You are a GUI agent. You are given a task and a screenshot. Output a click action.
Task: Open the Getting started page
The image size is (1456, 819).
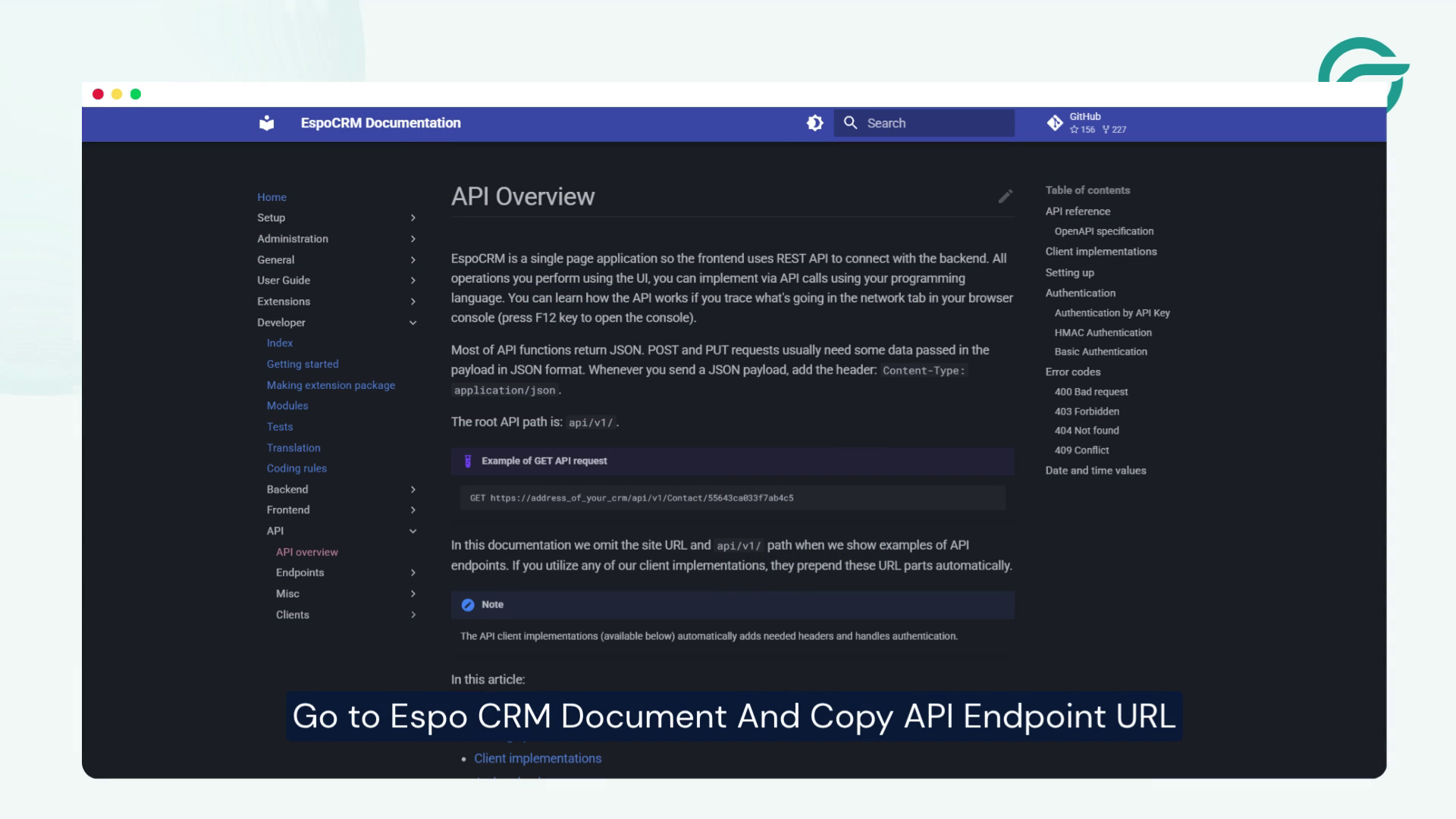click(303, 364)
